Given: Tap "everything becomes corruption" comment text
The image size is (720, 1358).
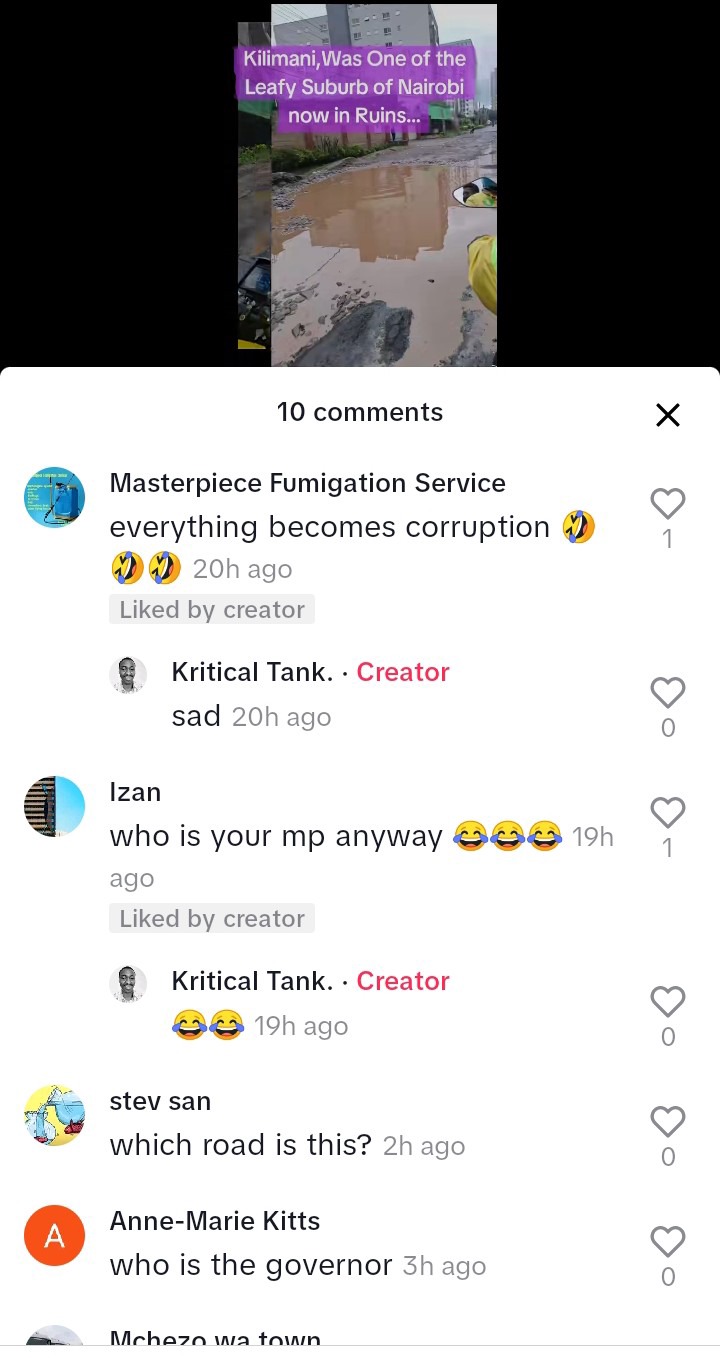Looking at the screenshot, I should coord(329,527).
